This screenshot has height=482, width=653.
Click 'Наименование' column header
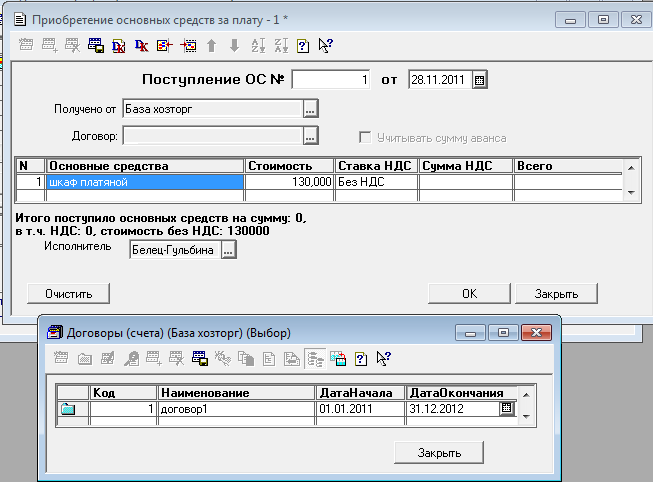pos(236,393)
